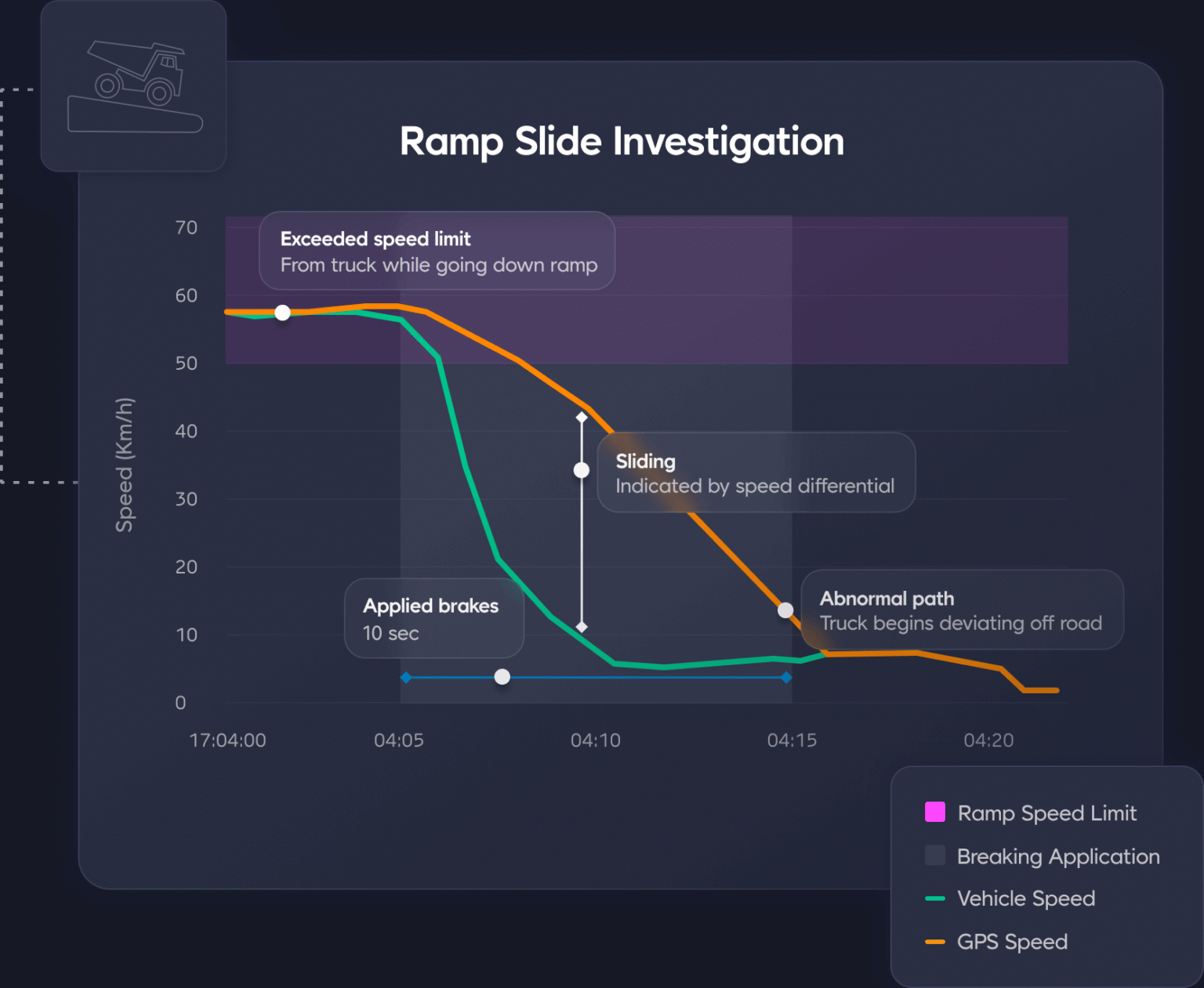
Task: Click bottom white diamond of differential line
Action: pyautogui.click(x=582, y=627)
